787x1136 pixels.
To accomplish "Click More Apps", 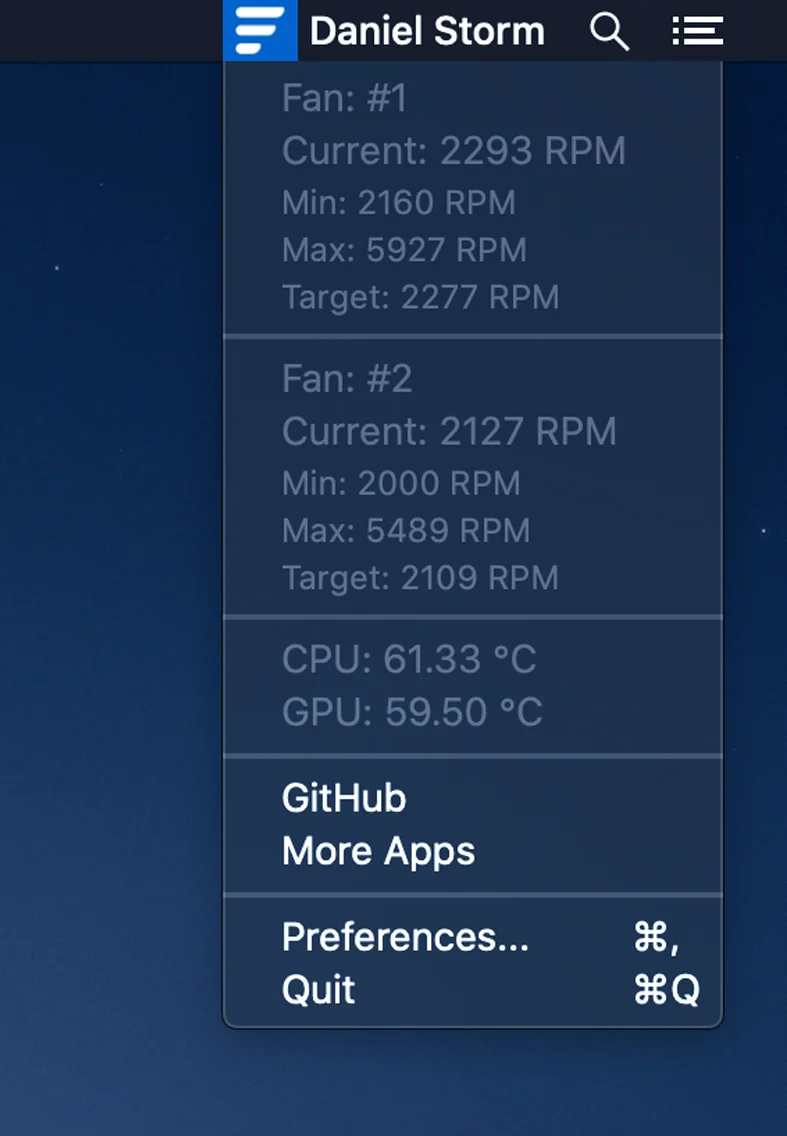I will 379,850.
